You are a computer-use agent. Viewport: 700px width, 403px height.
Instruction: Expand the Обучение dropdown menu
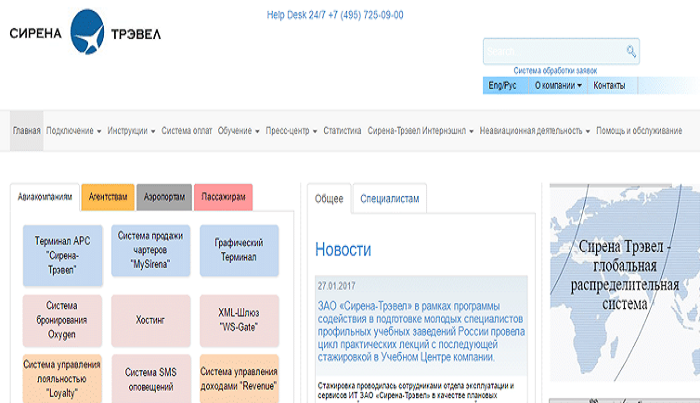point(238,131)
